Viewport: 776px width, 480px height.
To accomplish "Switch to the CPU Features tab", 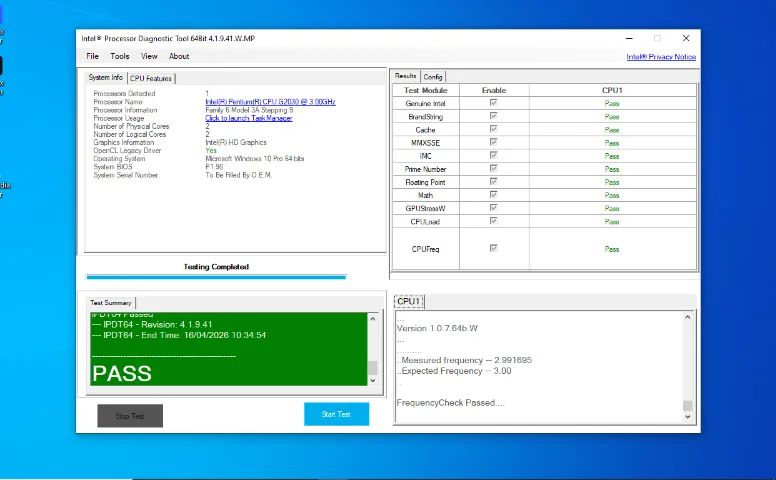I will (151, 78).
